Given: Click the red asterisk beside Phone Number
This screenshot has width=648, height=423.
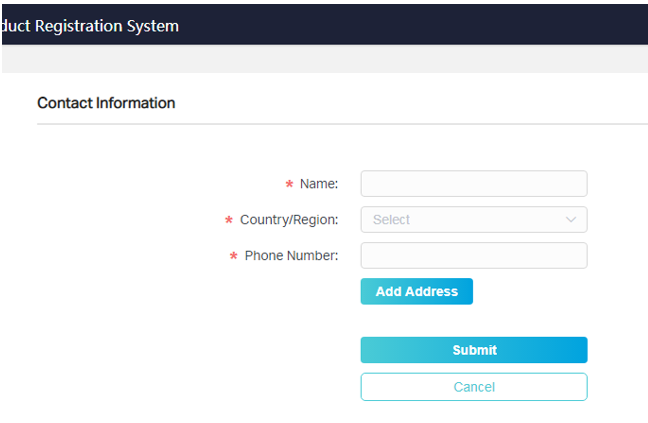Looking at the screenshot, I should click(x=234, y=257).
